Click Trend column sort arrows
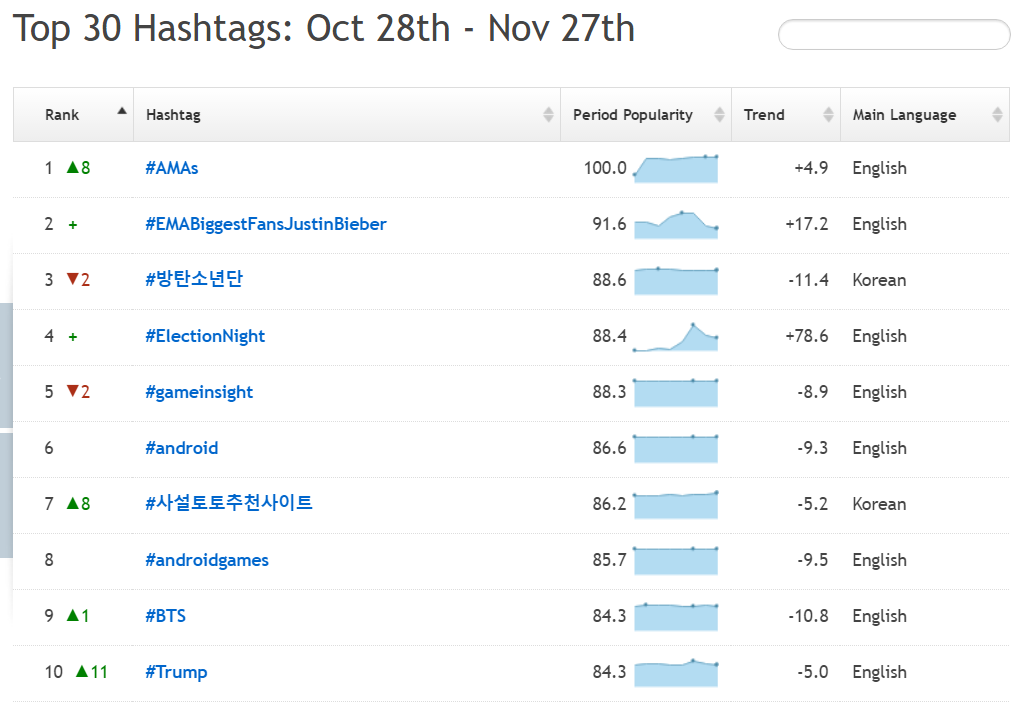Screen dimensions: 1027x722 click(x=828, y=115)
